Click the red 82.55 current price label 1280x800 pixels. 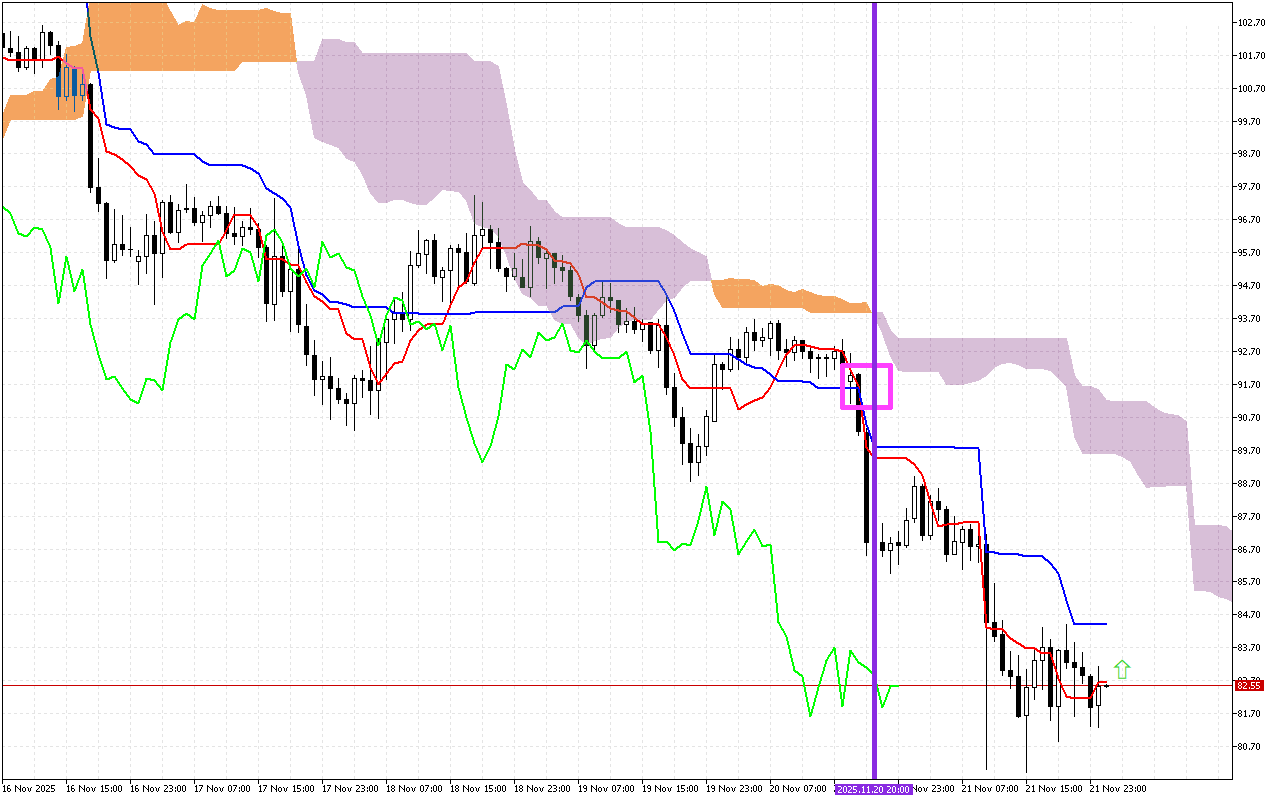point(1250,685)
